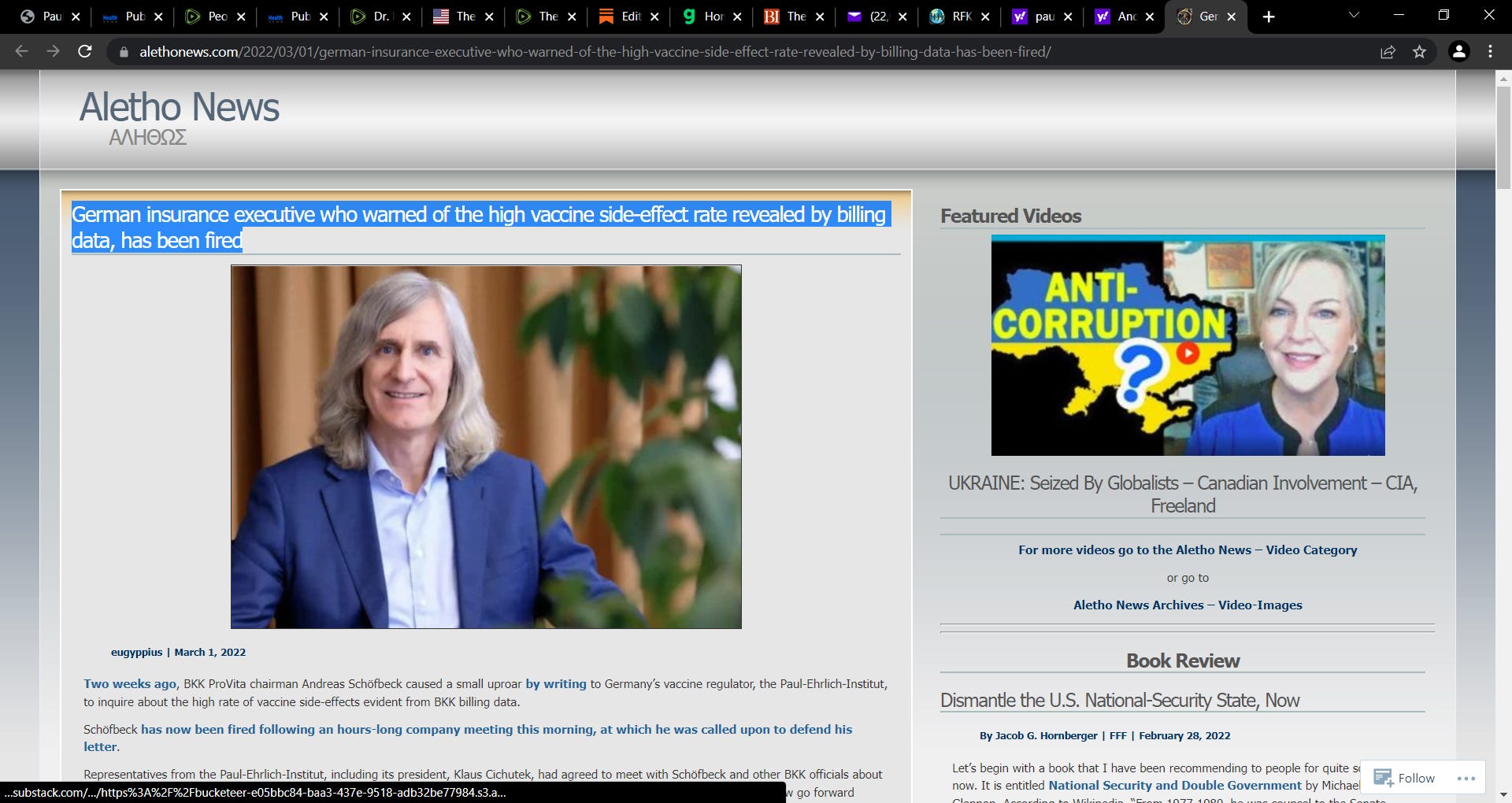Close the 'RFK' tab
Screen dimensions: 1512x803
[x=985, y=17]
